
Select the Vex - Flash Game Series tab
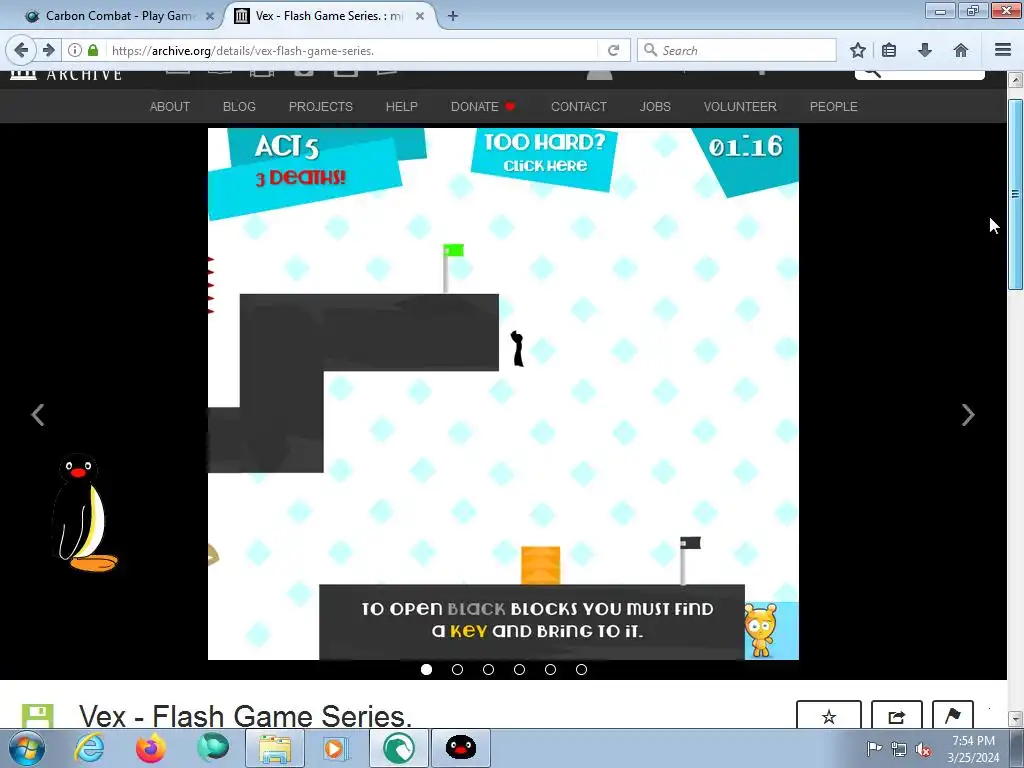pos(329,16)
